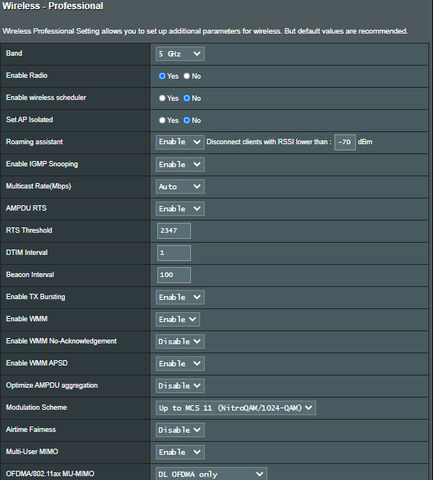Click the Airtime Fairness row label
Viewport: 433px width, 480px height.
31,429
